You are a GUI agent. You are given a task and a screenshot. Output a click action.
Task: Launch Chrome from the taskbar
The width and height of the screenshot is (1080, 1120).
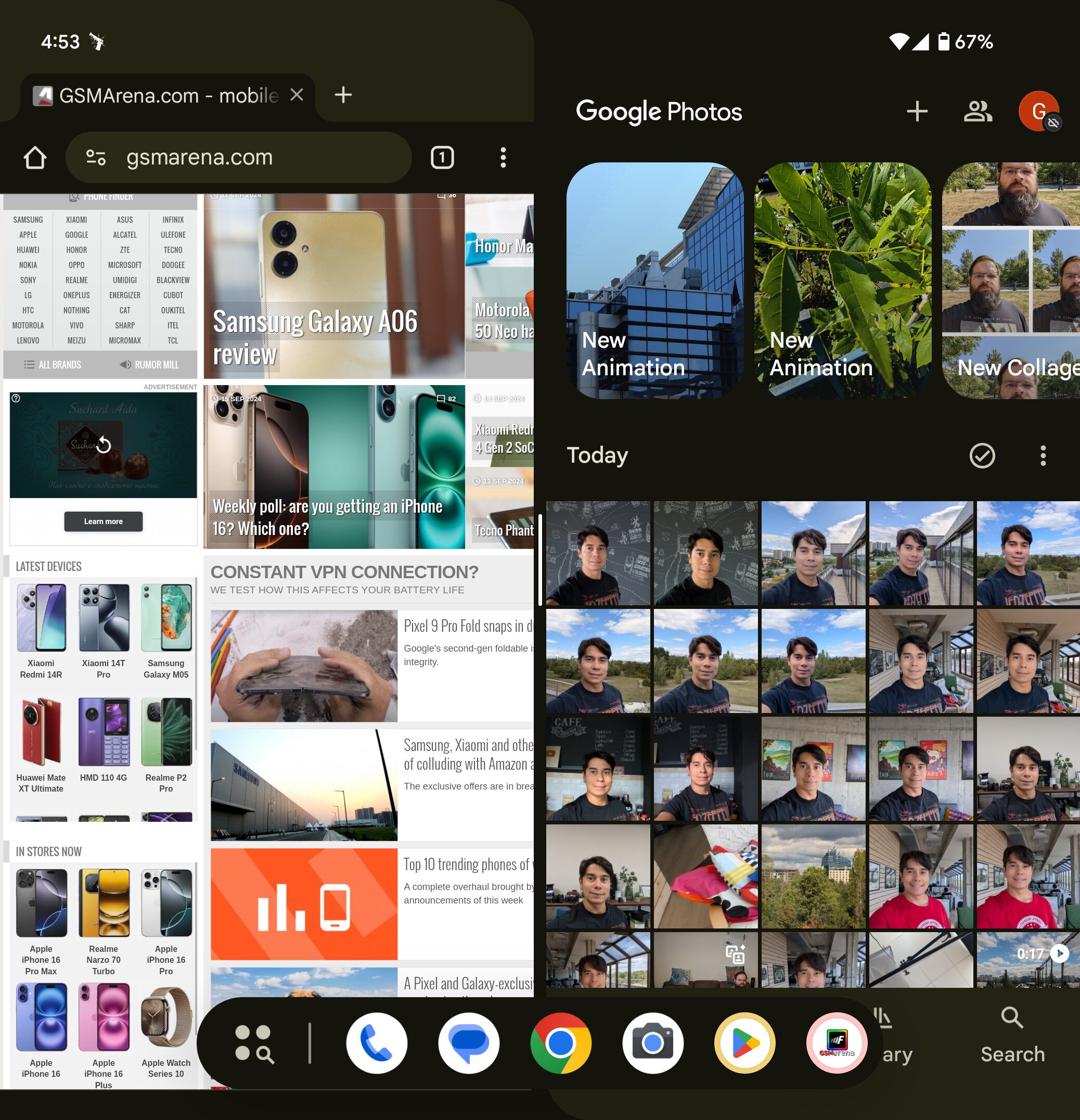click(561, 1043)
